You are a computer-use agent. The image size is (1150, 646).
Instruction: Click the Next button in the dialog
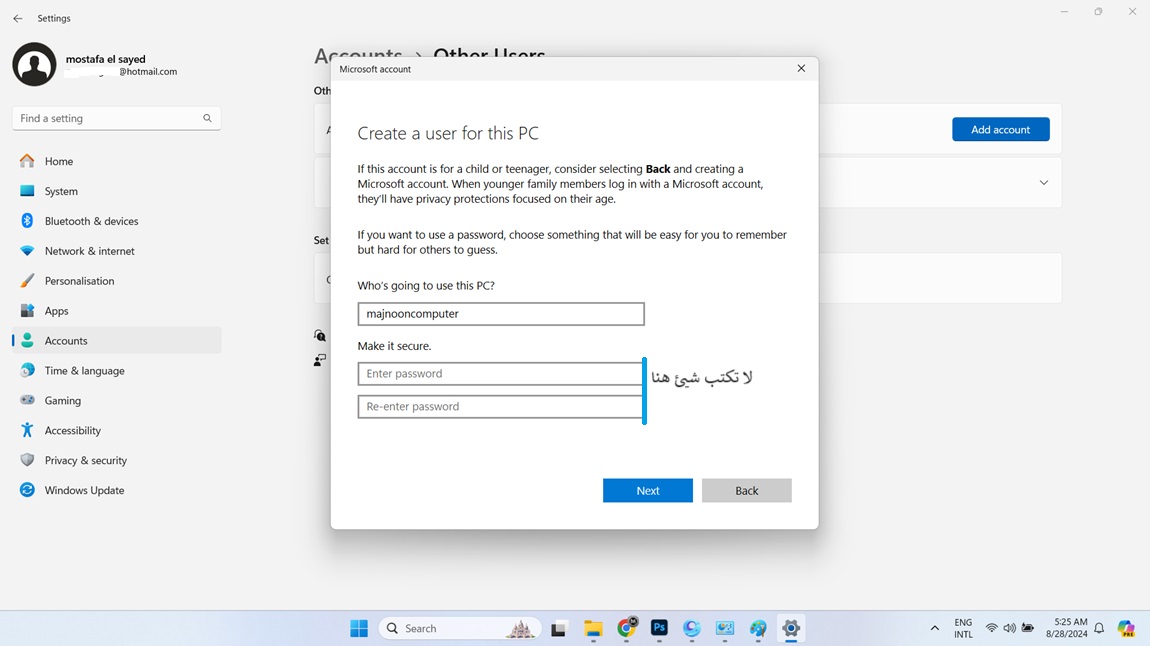(x=647, y=490)
